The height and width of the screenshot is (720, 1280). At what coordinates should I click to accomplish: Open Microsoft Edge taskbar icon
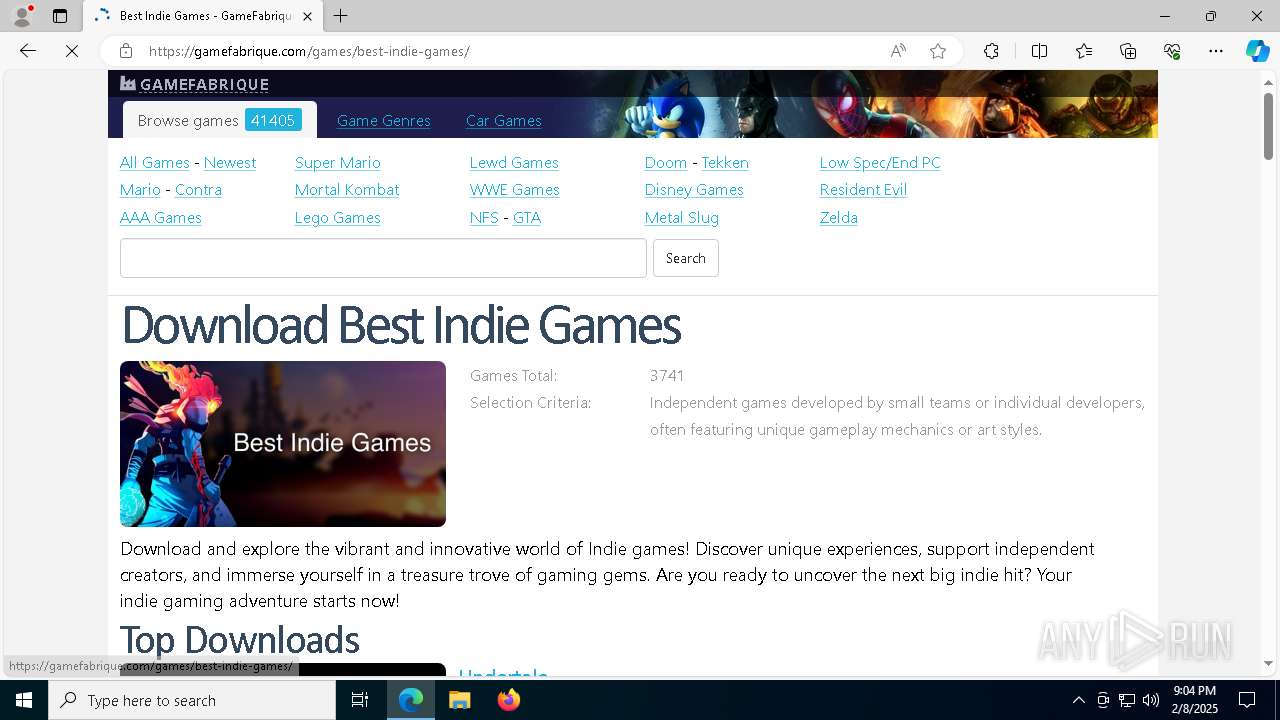tap(411, 700)
